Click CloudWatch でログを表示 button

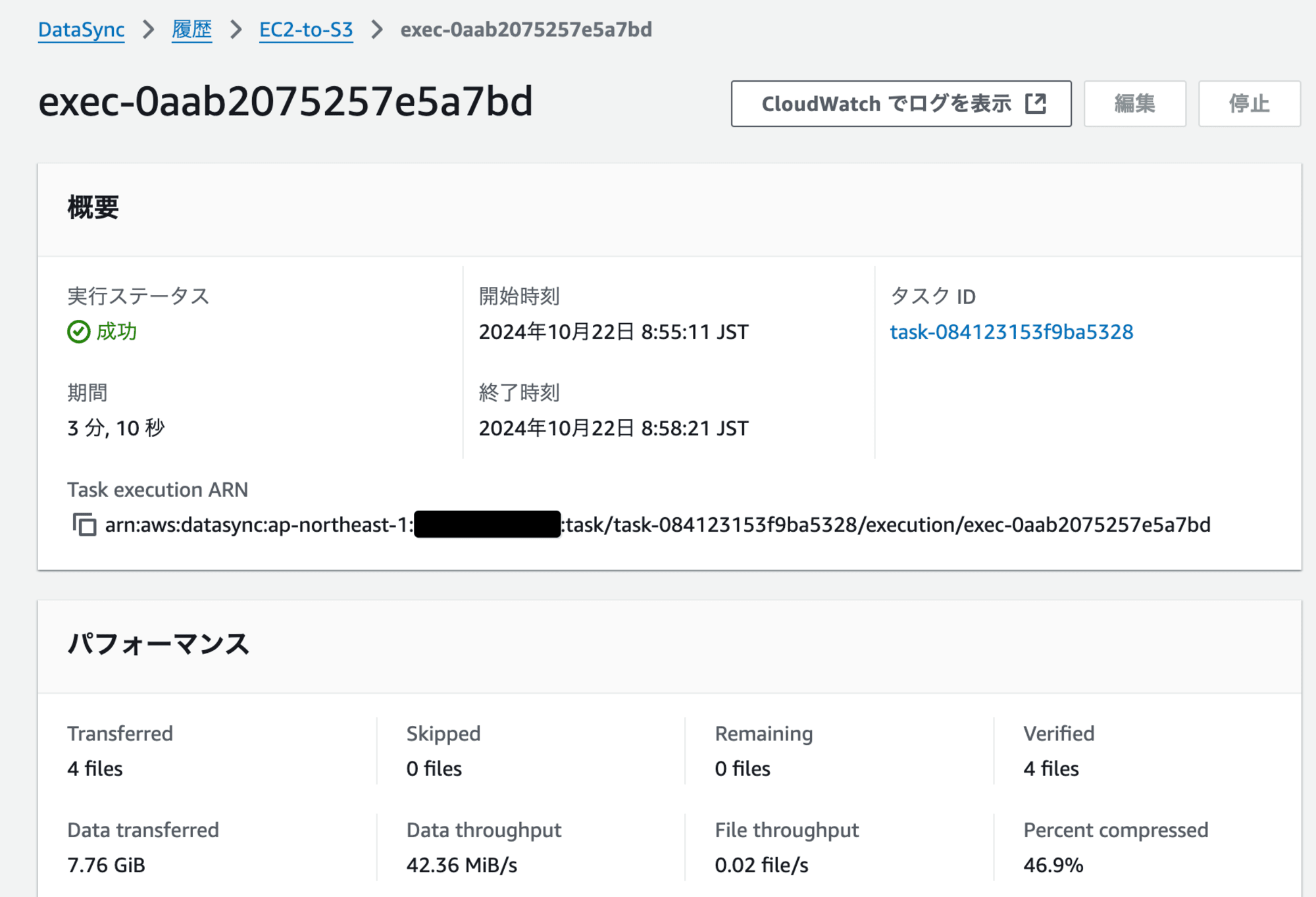tap(901, 103)
